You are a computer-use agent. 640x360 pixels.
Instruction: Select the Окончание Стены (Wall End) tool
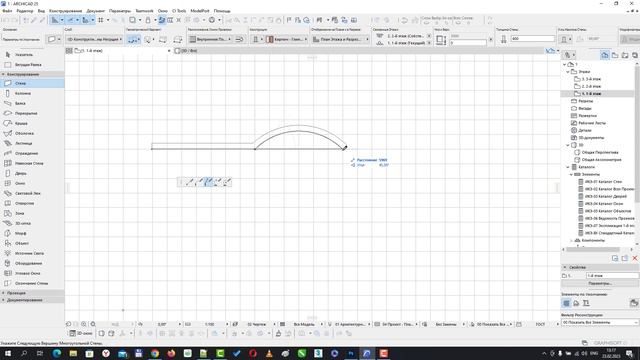click(x=32, y=283)
